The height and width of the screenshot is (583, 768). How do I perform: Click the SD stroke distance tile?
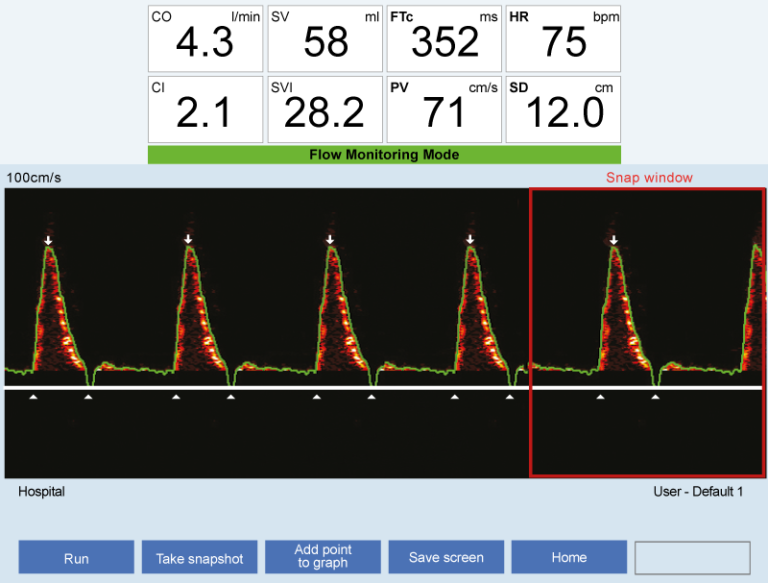point(563,109)
